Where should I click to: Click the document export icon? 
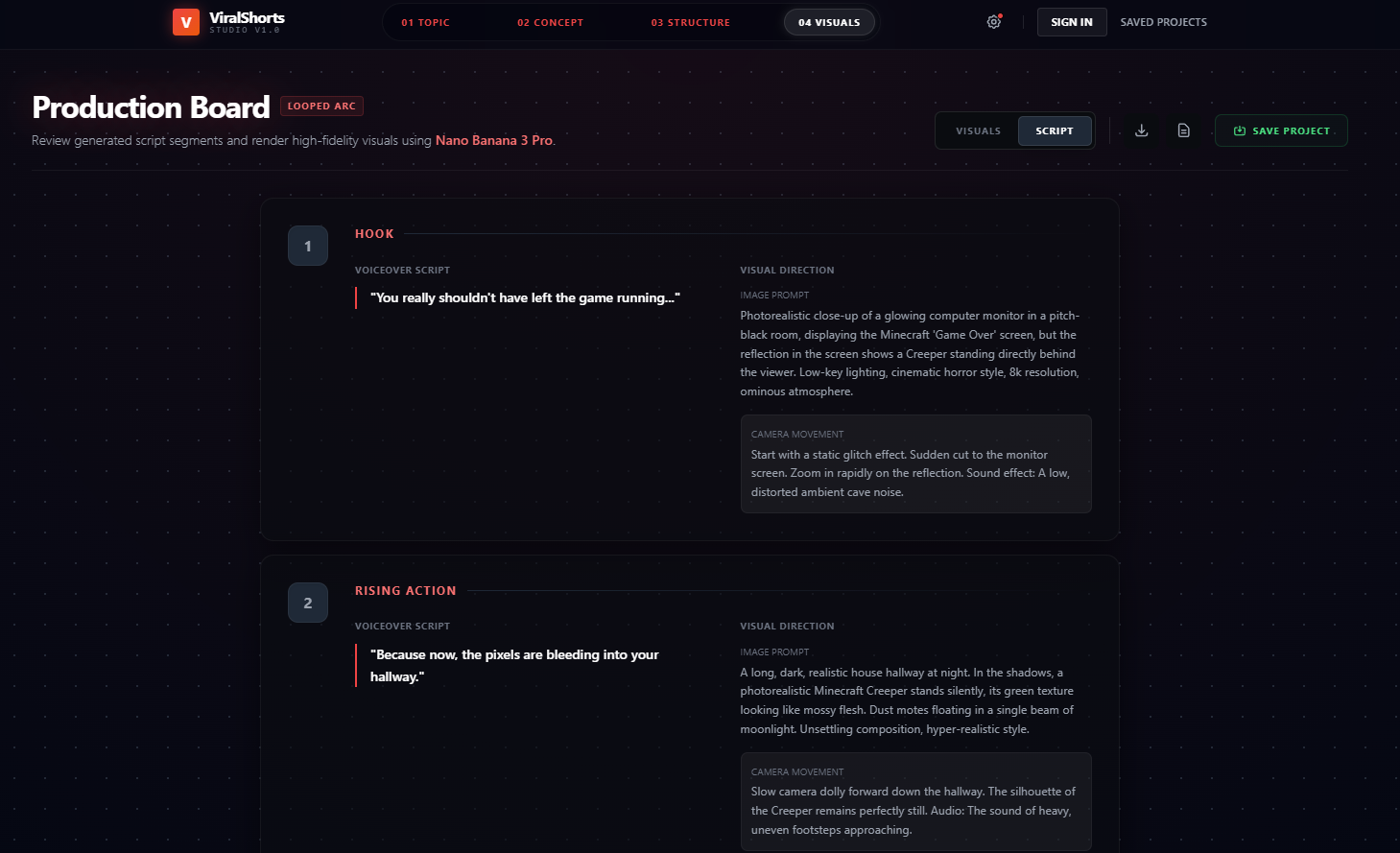[x=1184, y=130]
